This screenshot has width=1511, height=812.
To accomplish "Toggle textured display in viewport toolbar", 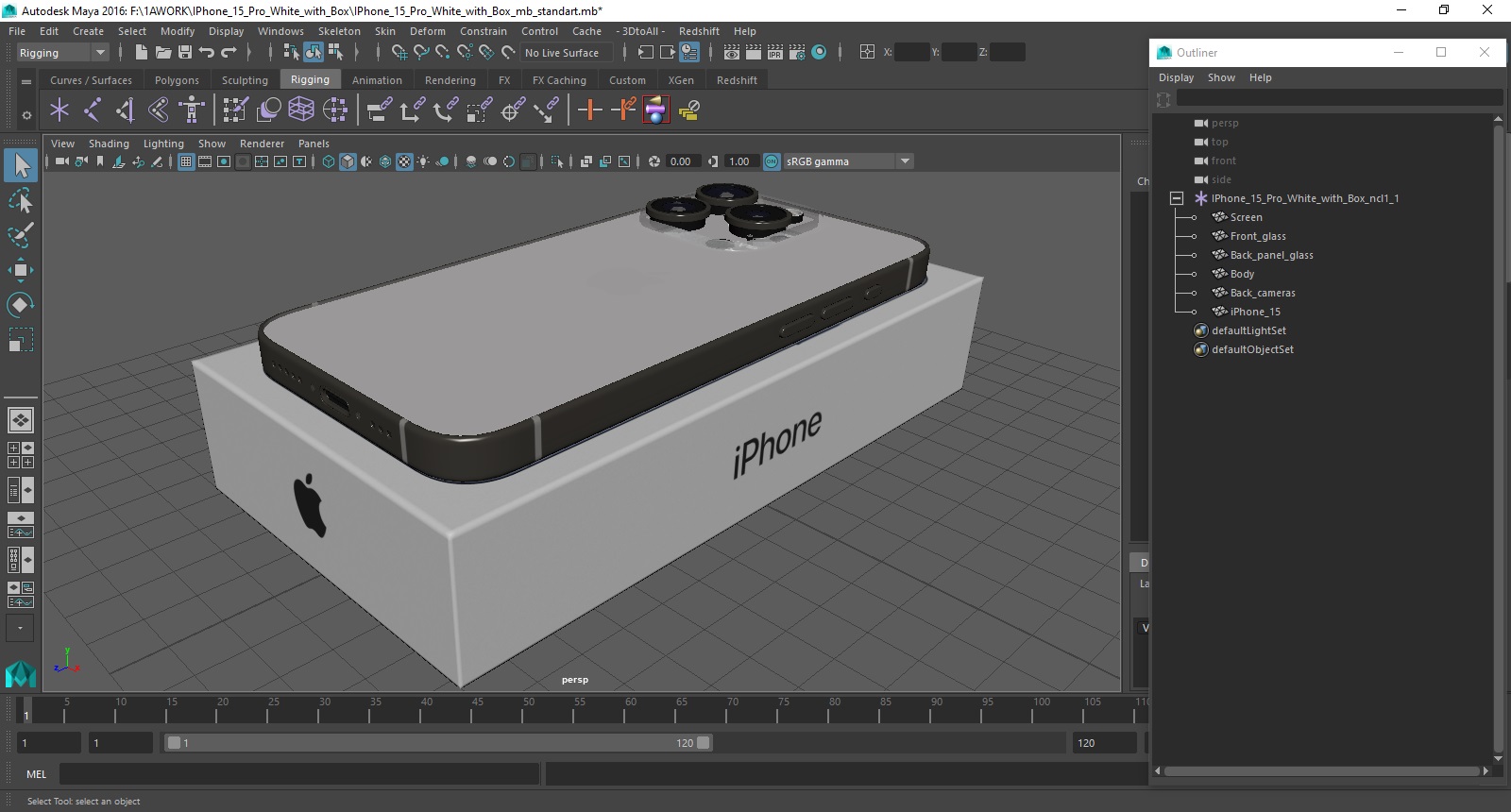I will coord(404,161).
